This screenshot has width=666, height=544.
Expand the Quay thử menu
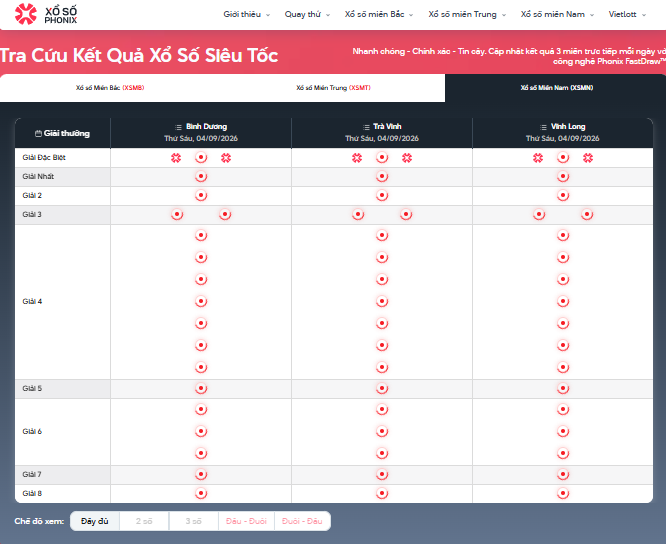pyautogui.click(x=307, y=14)
